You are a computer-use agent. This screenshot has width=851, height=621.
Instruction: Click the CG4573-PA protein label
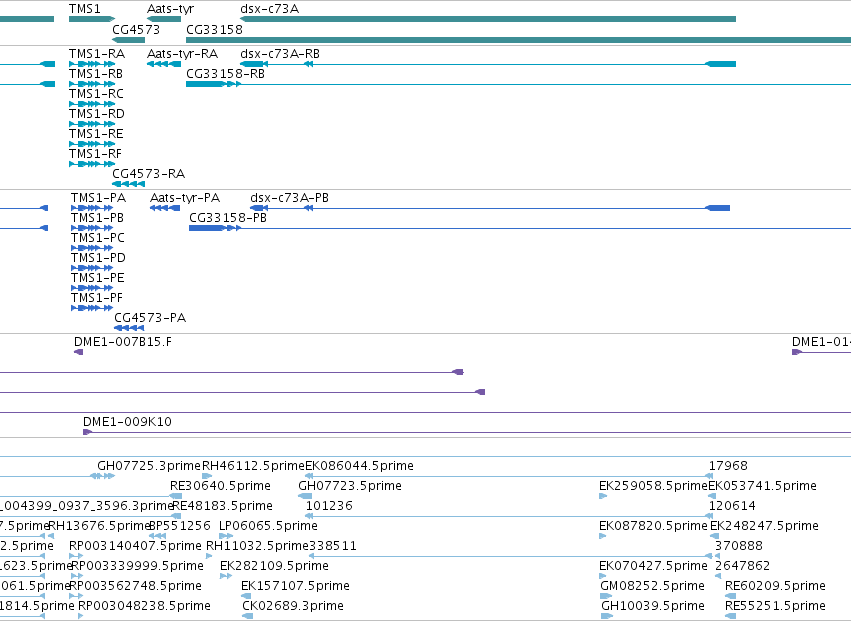150,318
